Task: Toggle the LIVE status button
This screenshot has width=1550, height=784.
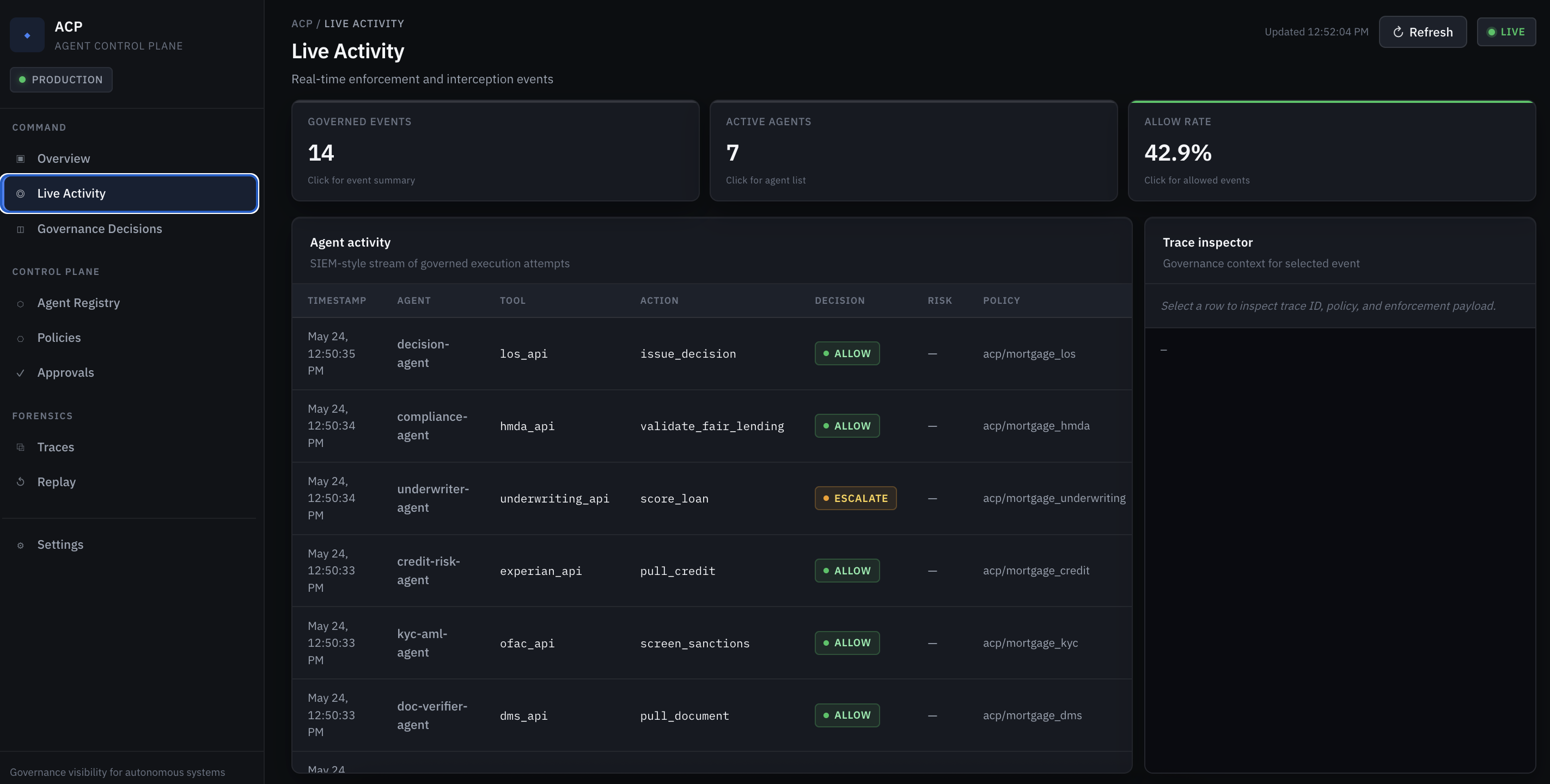Action: coord(1506,32)
